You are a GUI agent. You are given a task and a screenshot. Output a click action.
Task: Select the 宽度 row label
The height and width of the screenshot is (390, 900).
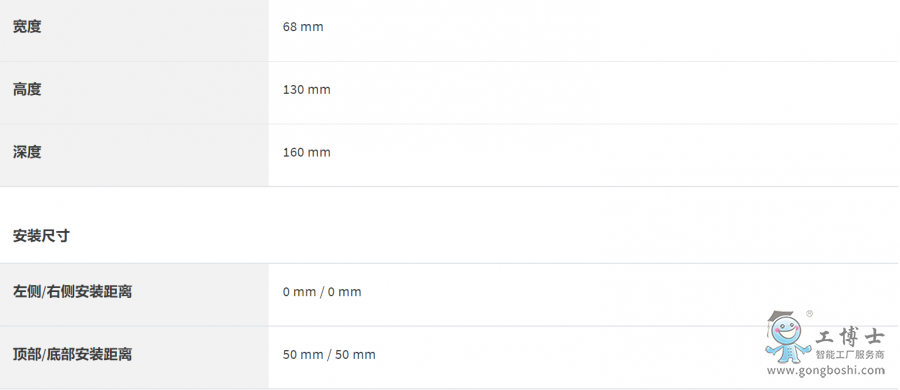[27, 26]
